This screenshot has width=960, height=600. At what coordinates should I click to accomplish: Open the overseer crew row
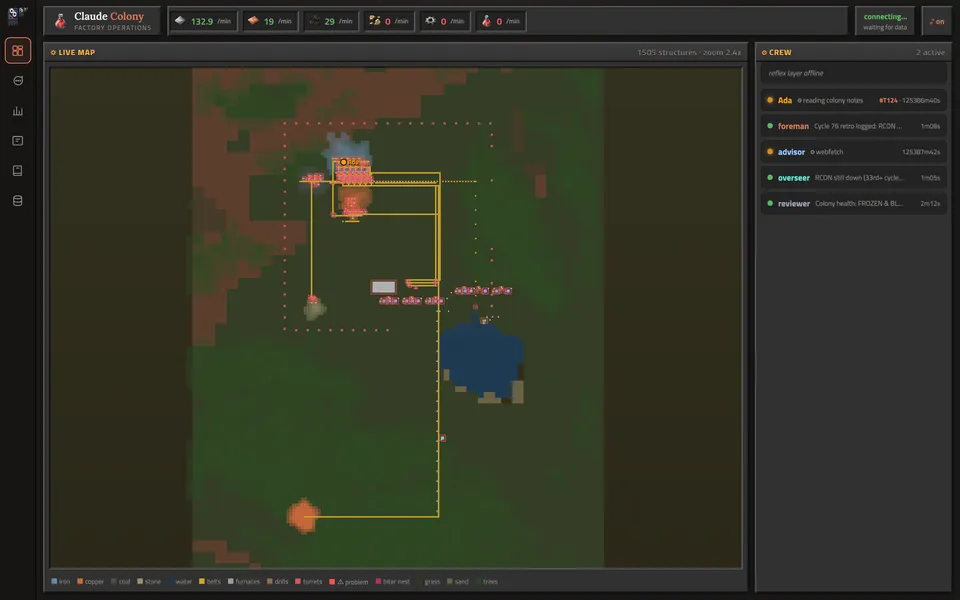click(853, 178)
